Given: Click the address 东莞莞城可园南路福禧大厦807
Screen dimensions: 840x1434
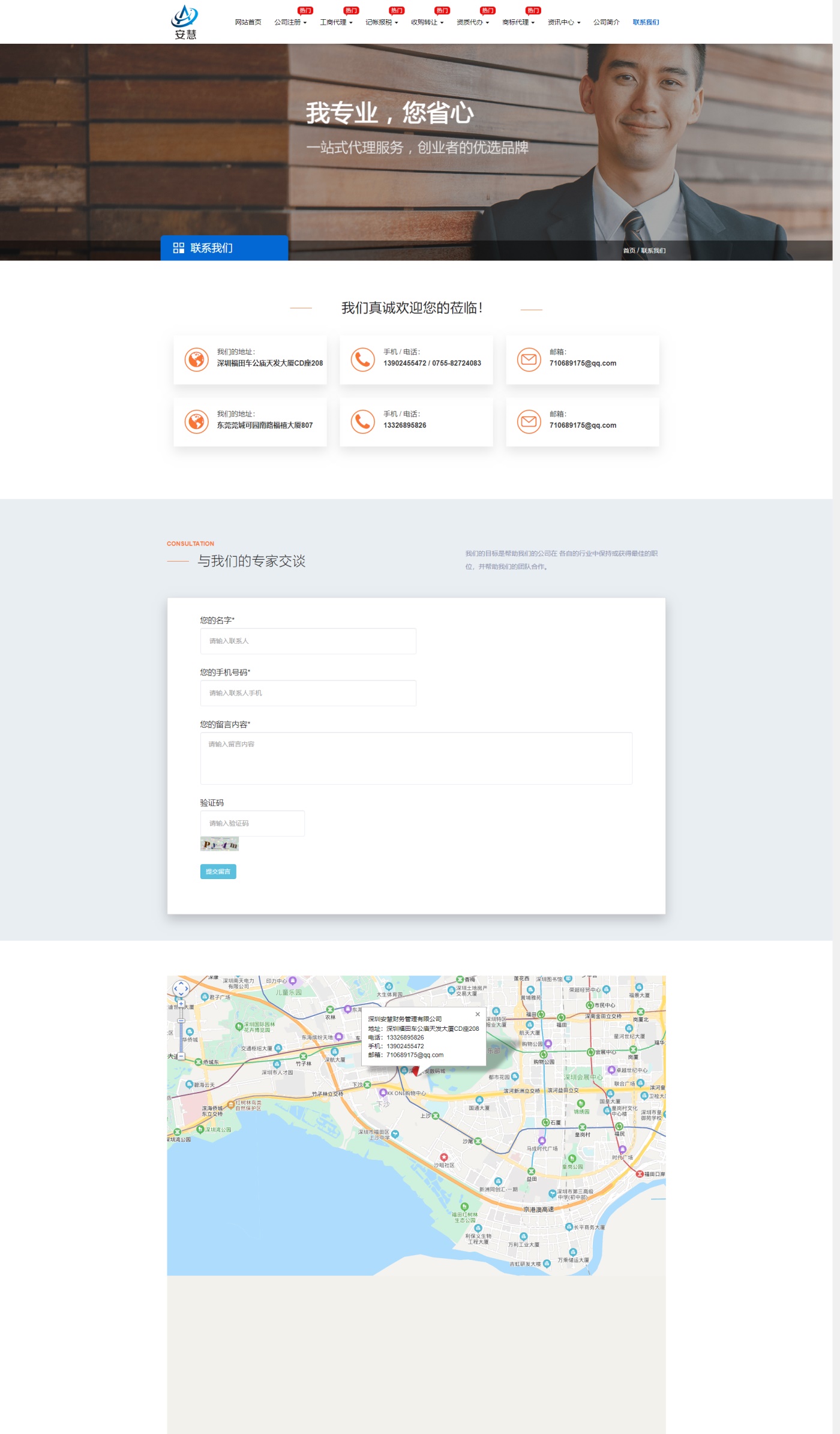Looking at the screenshot, I should [x=265, y=425].
